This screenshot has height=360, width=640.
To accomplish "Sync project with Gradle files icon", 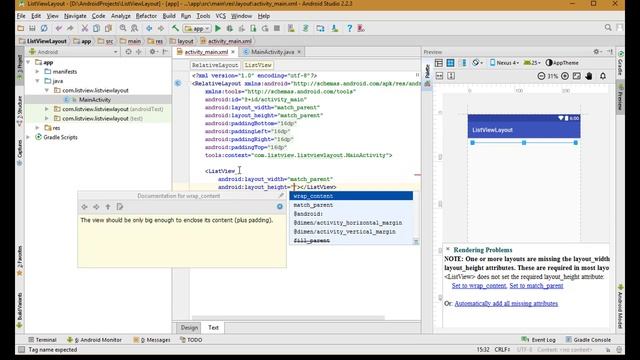I will pos(305,28).
